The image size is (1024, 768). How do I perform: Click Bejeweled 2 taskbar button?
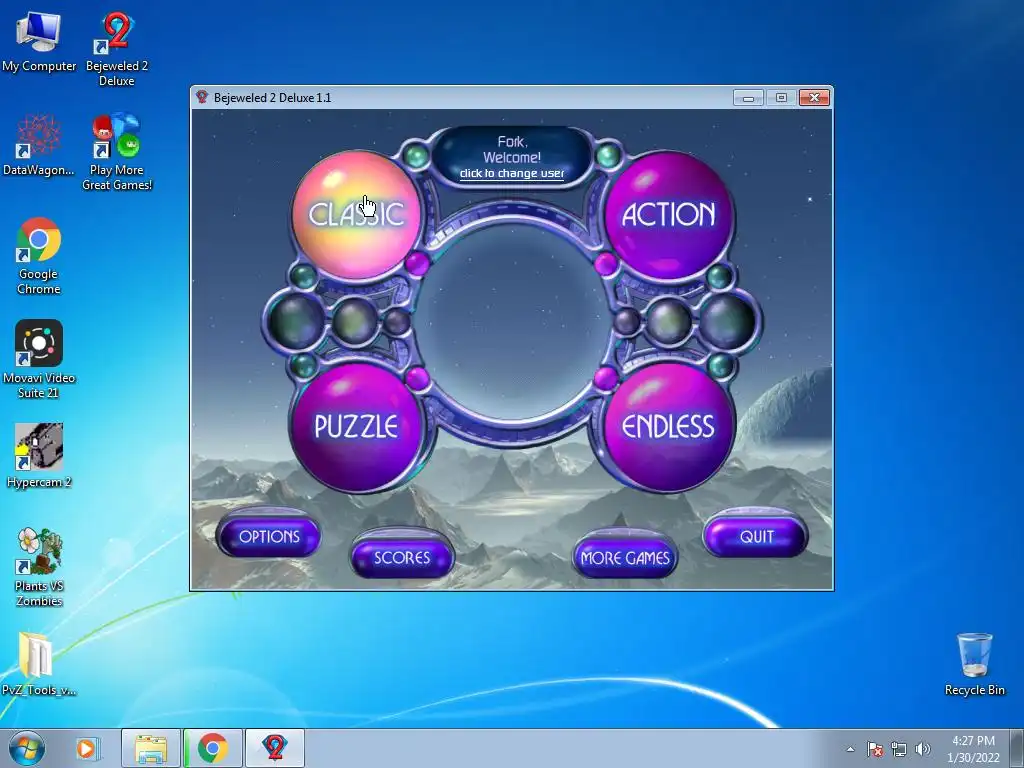pos(275,748)
